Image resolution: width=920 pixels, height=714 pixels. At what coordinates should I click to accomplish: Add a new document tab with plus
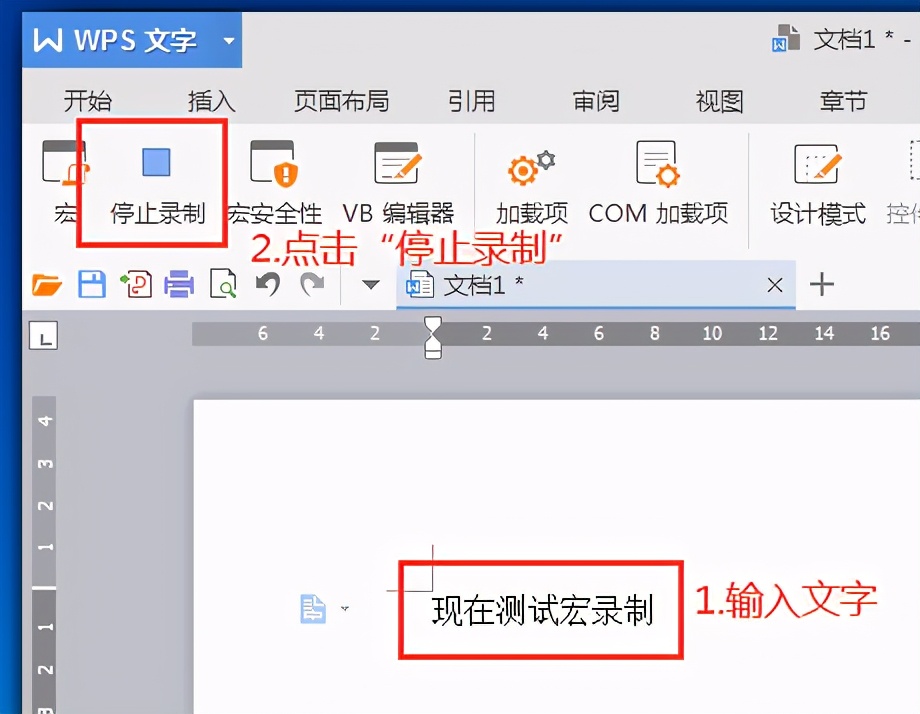tap(821, 285)
